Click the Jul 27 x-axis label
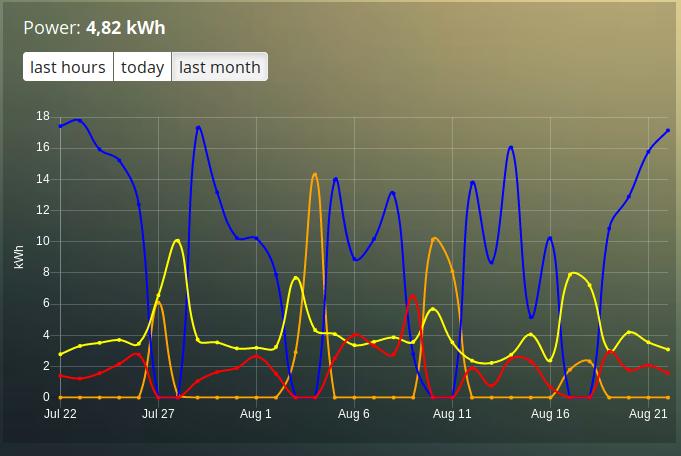Image resolution: width=681 pixels, height=456 pixels. point(158,413)
